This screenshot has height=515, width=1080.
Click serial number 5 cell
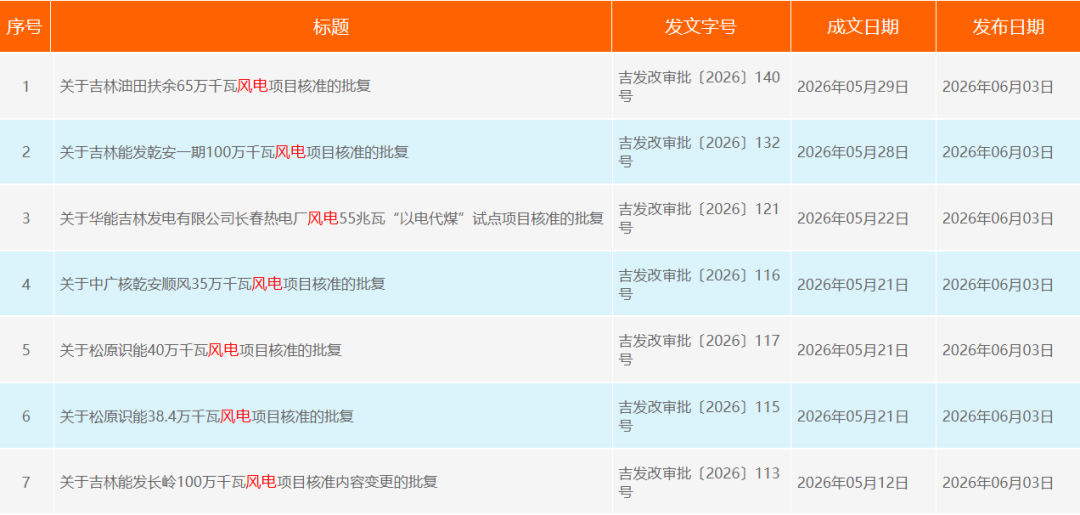[x=26, y=350]
